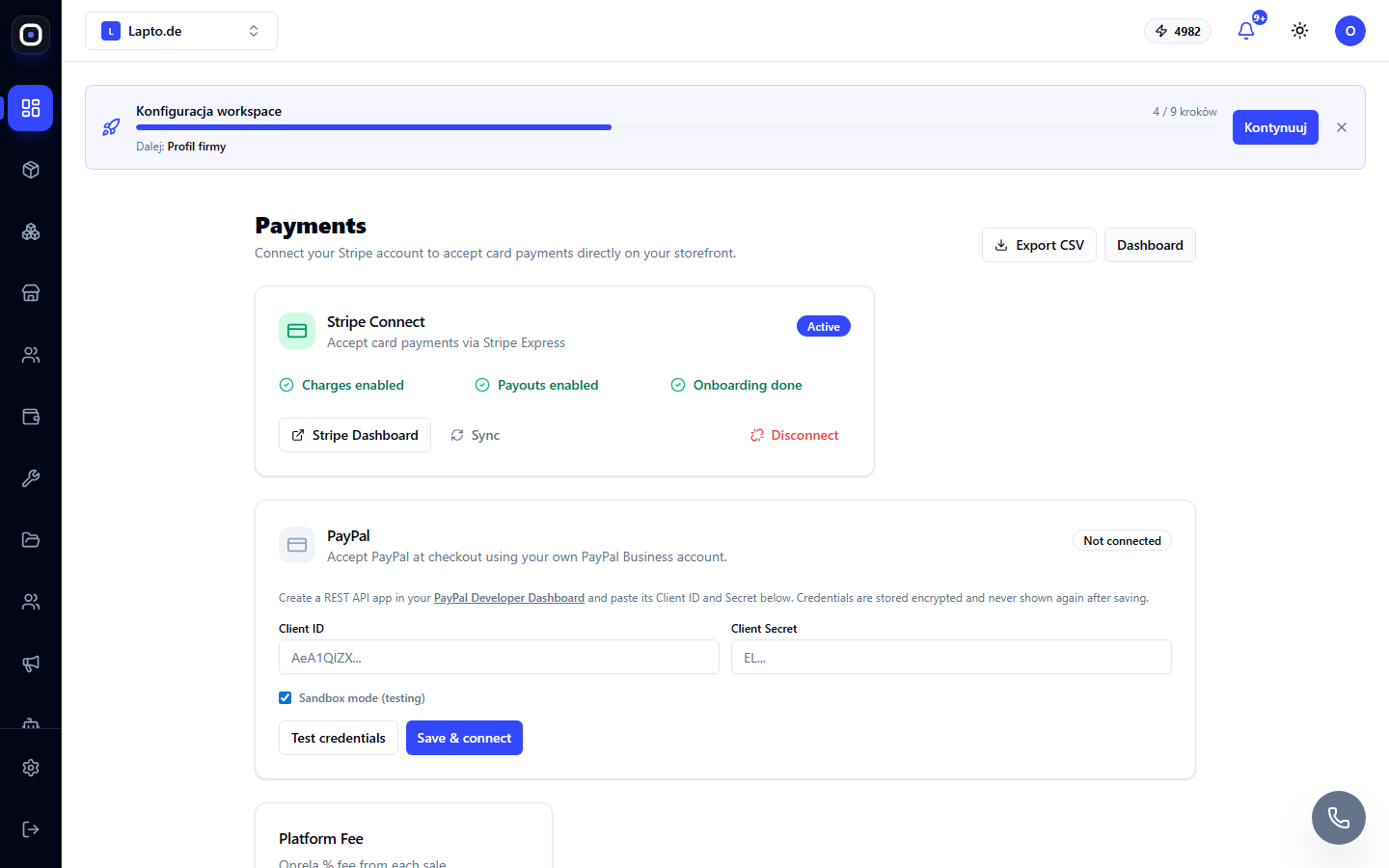The width and height of the screenshot is (1389, 868).
Task: Open the folder icon in sidebar
Action: 31,540
